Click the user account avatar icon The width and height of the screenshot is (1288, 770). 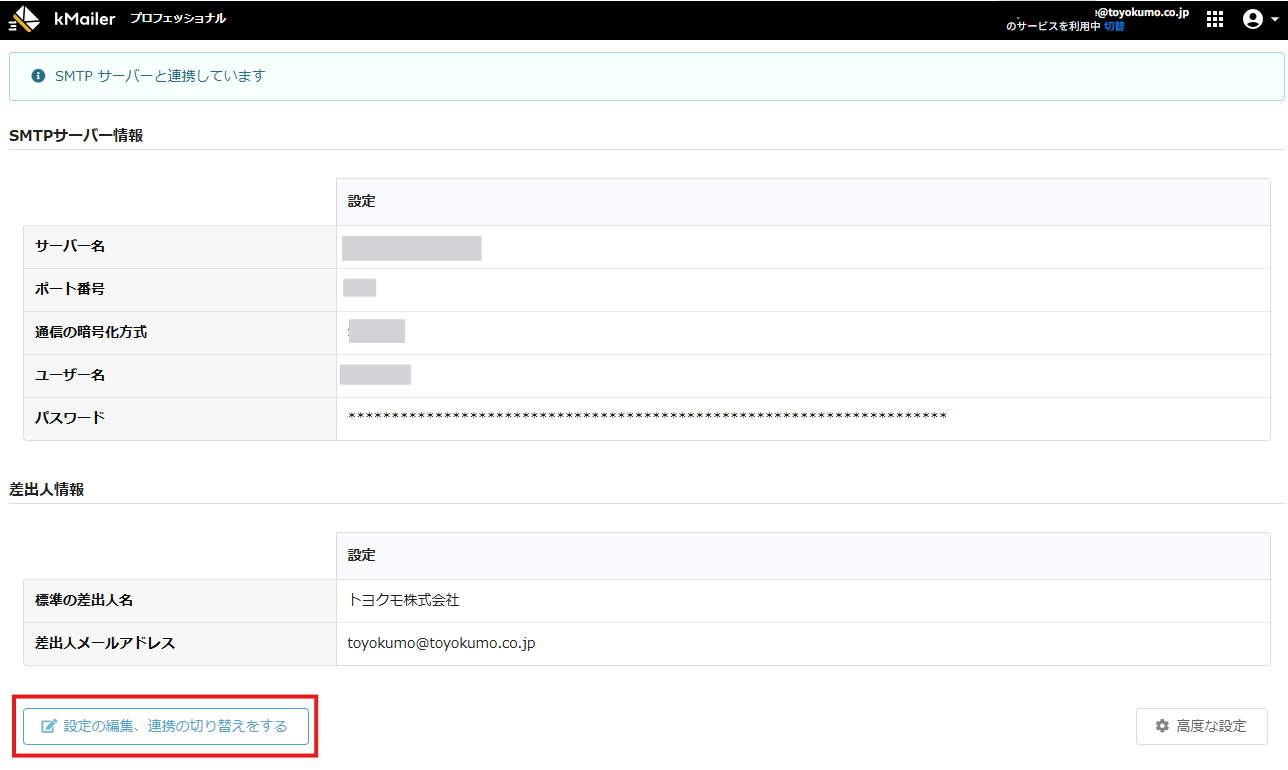click(1251, 19)
